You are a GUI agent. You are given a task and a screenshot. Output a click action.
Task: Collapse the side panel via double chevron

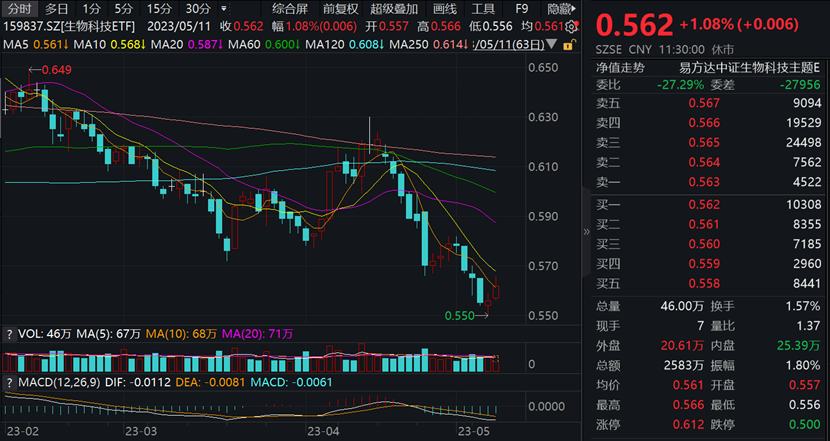[586, 231]
